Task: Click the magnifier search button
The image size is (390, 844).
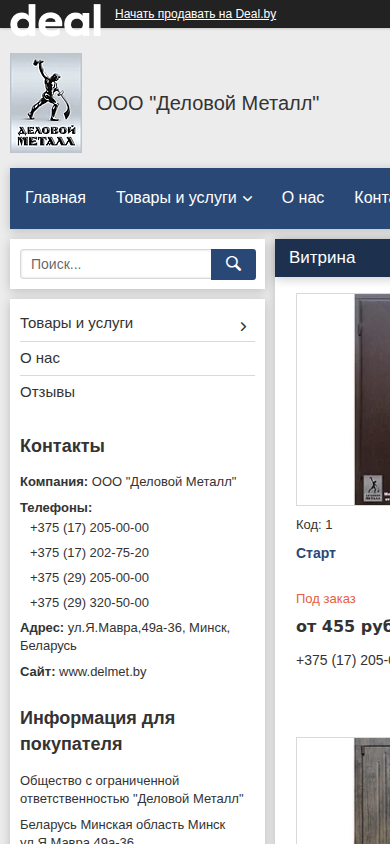Action: (x=233, y=264)
